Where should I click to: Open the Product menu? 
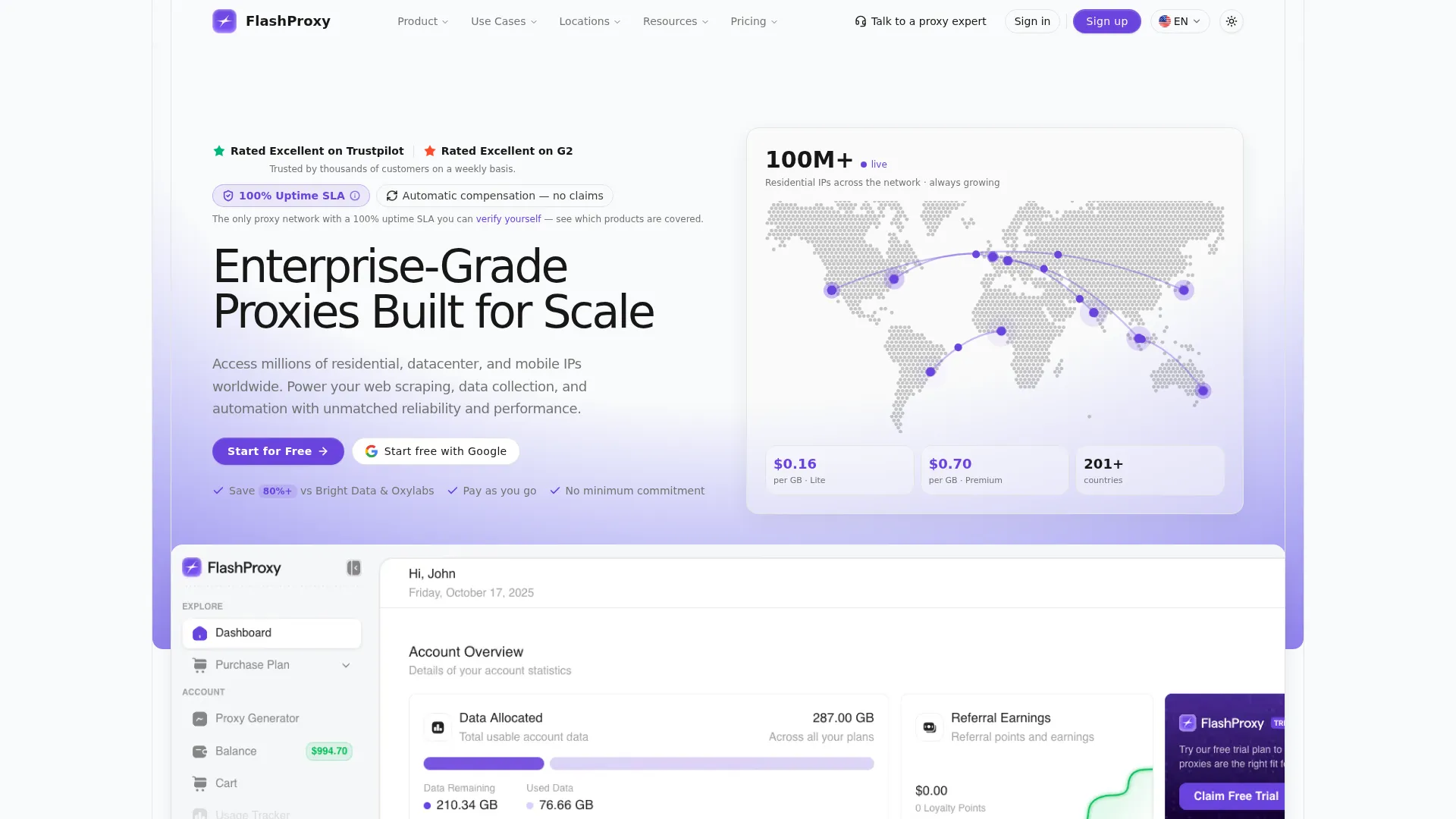(423, 21)
